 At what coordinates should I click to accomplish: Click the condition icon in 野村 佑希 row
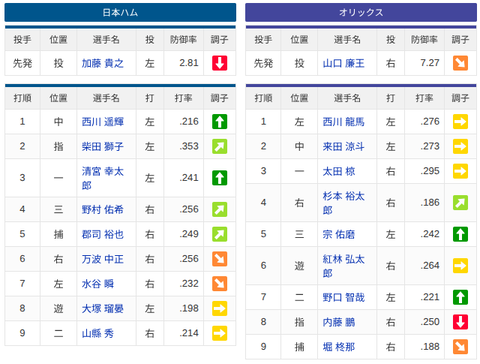click(x=220, y=209)
